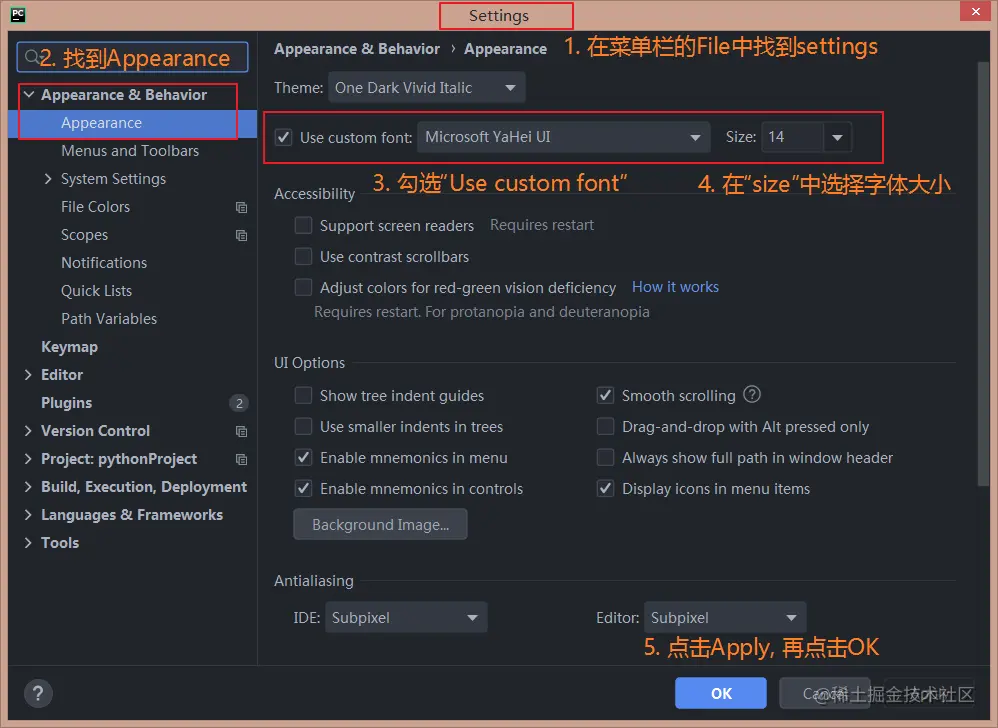The height and width of the screenshot is (728, 998).
Task: Click the project-level icon beside Project: pythonProject
Action: (241, 459)
